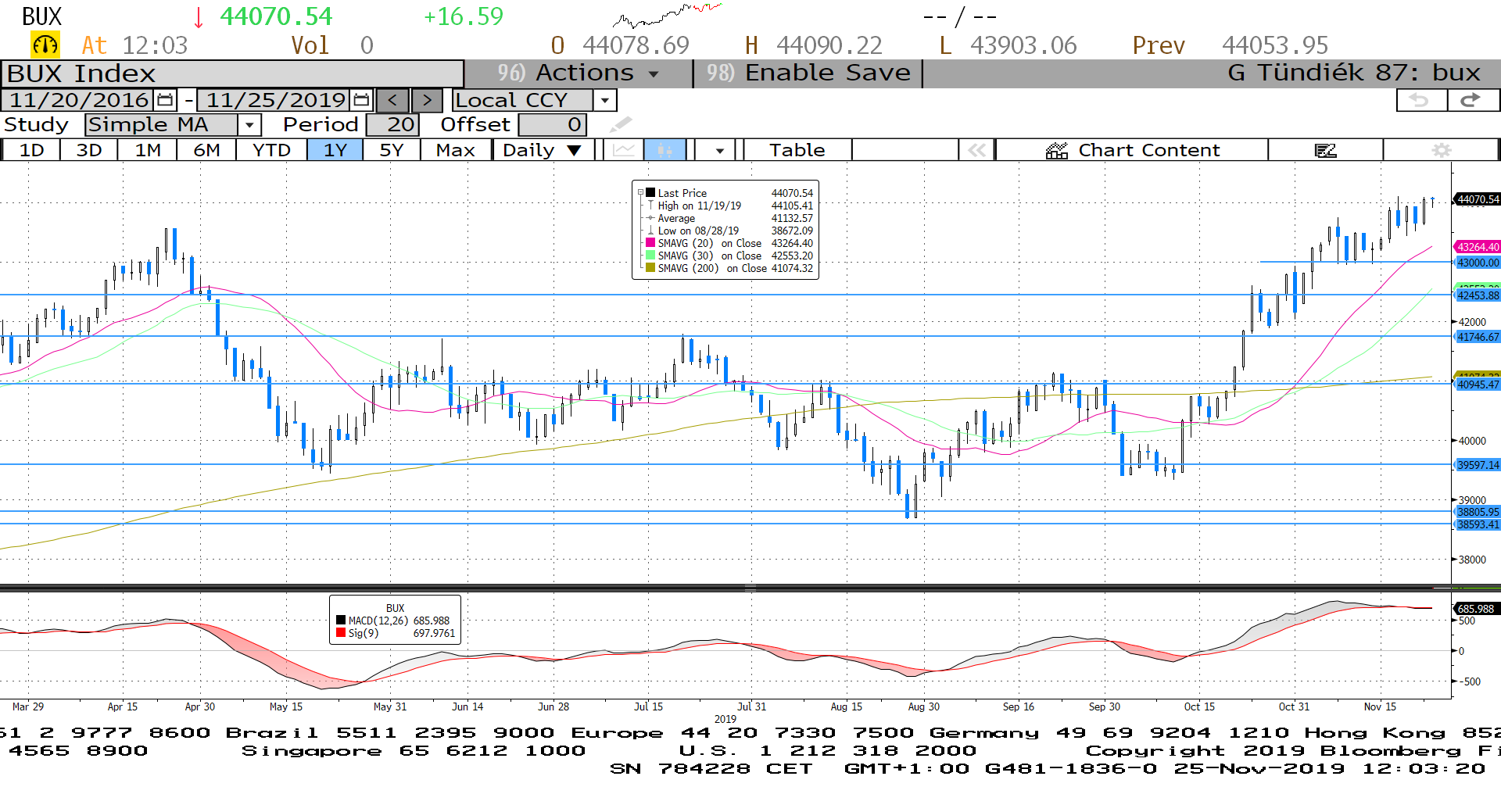This screenshot has height=812, width=1501.
Task: Click the SMAVG (200) olive swatch
Action: pos(650,267)
